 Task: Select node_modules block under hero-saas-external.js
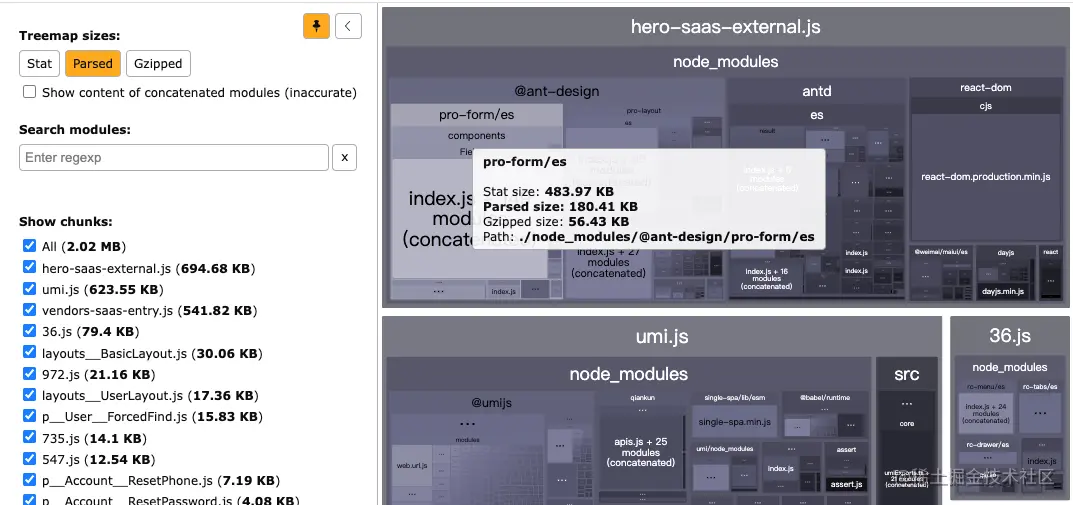(x=725, y=62)
